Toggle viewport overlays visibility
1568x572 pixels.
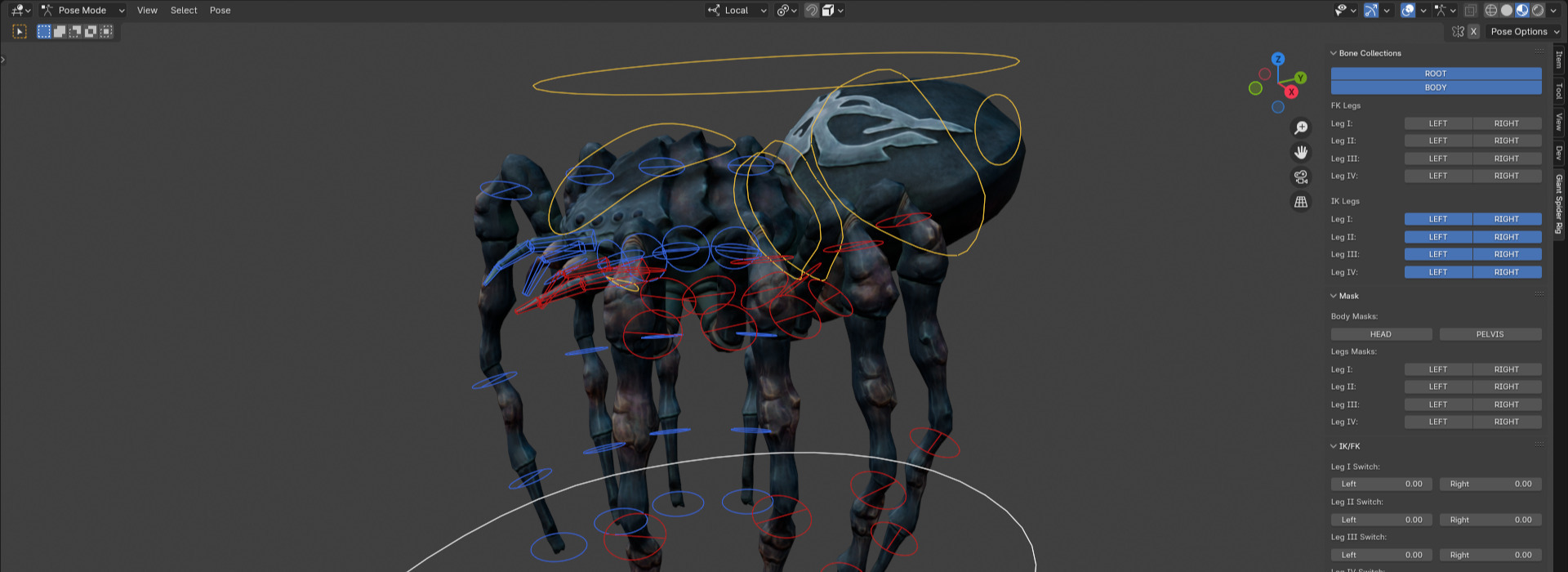tap(1408, 11)
